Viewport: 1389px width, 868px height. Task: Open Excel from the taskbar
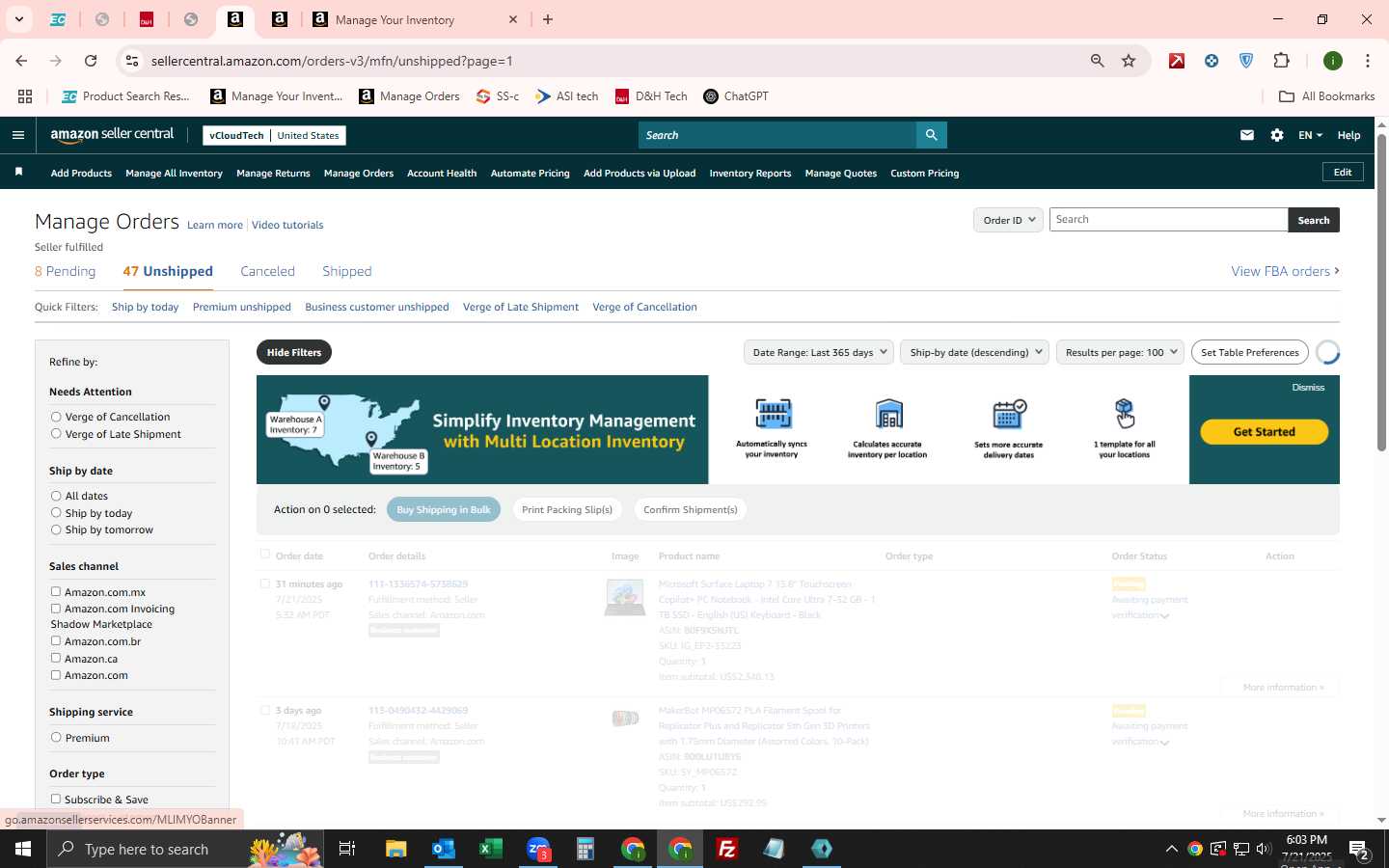491,849
